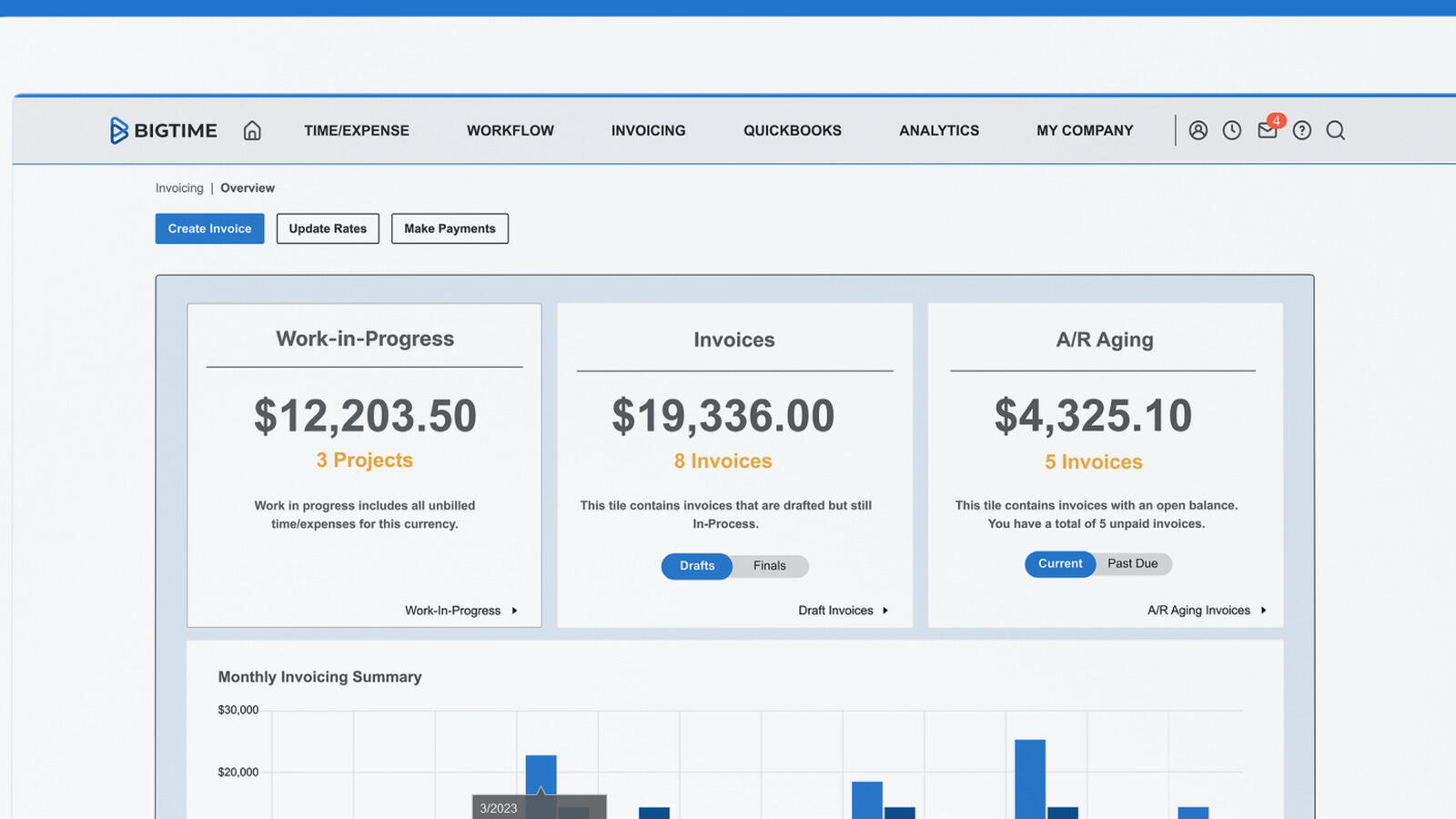This screenshot has width=1456, height=819.
Task: Open the Work-In-Progress link
Action: tap(461, 611)
